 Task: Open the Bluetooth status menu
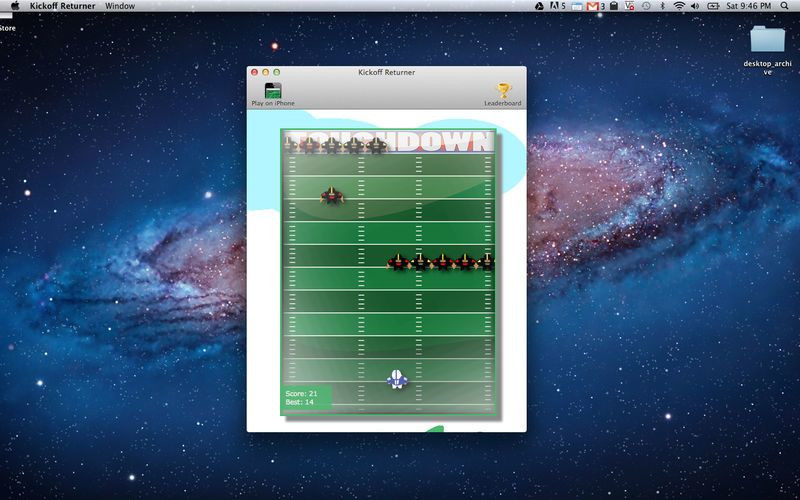(663, 6)
